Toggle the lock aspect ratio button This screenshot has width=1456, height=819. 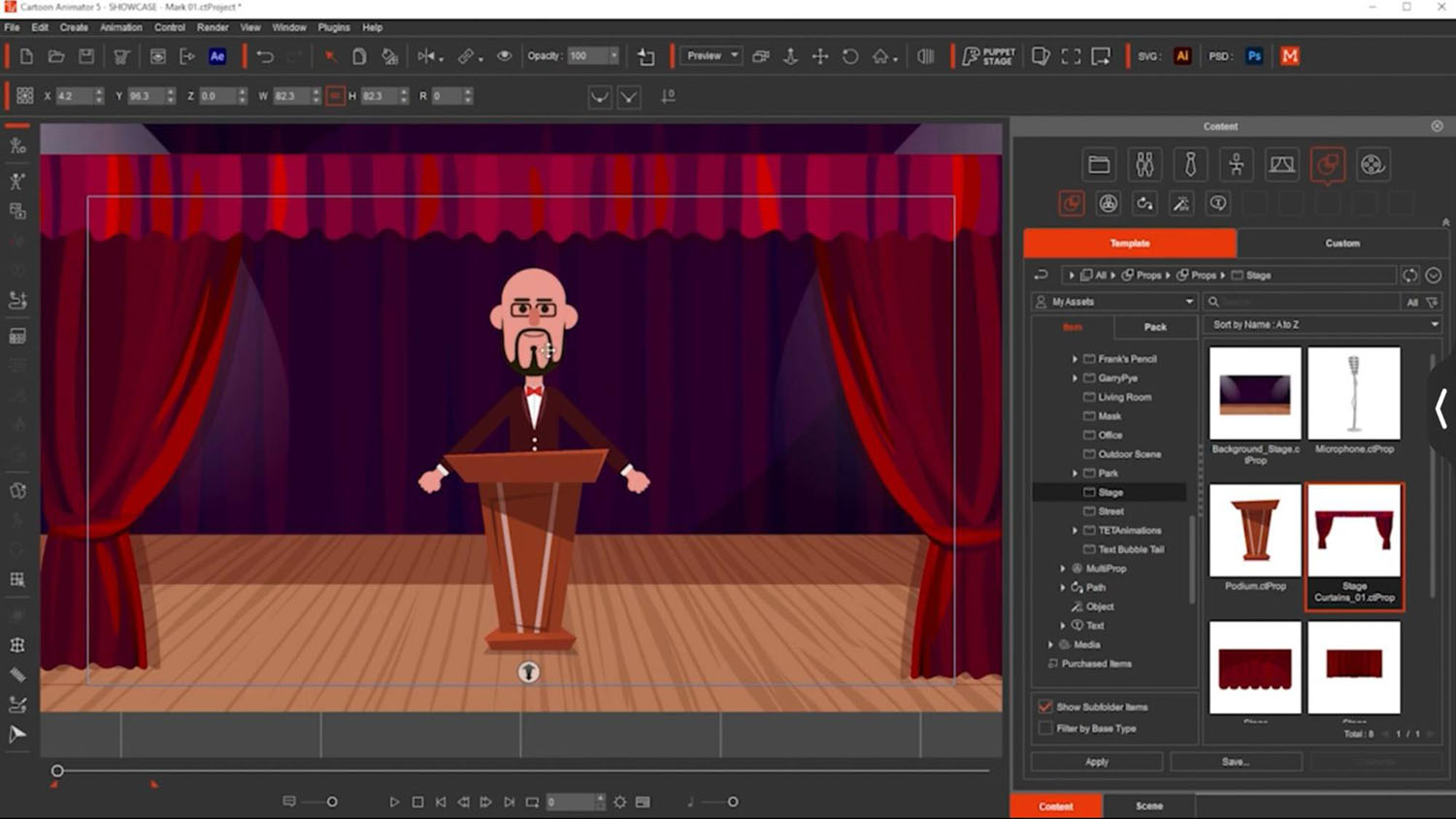tap(335, 96)
